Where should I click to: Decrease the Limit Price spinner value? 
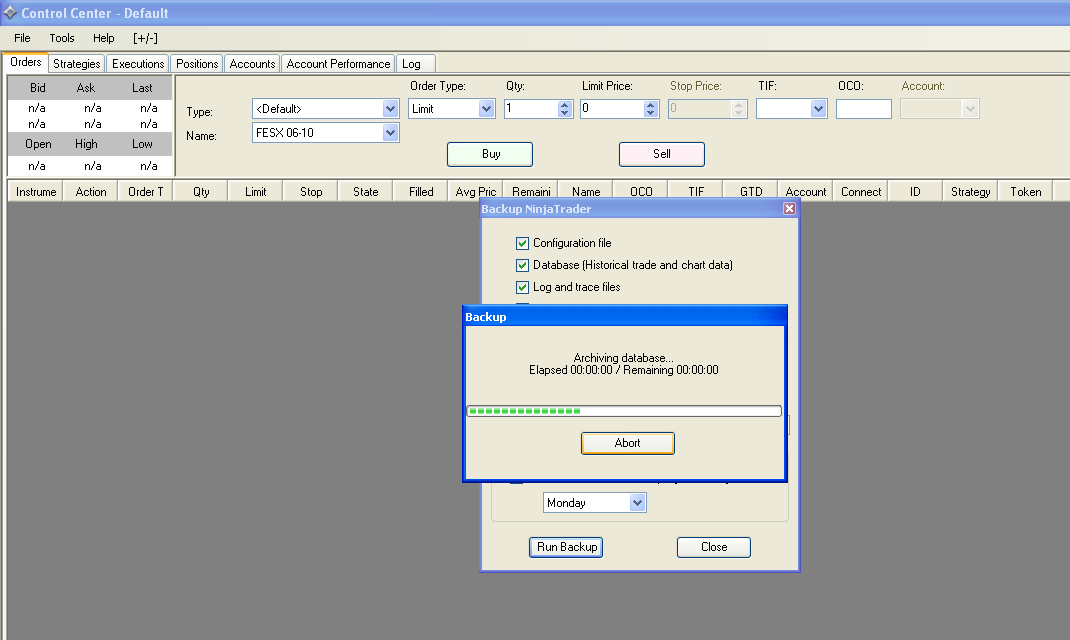click(x=651, y=113)
